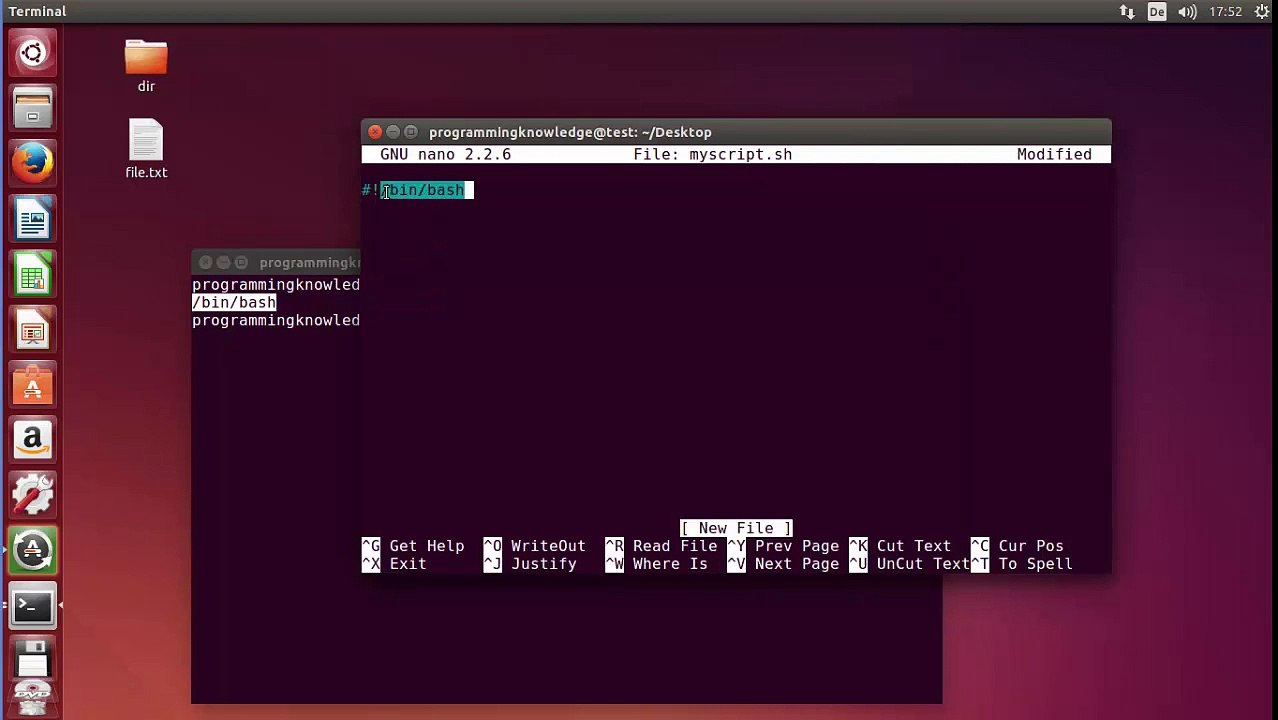Image resolution: width=1278 pixels, height=720 pixels.
Task: Close the nano terminal window
Action: 375,132
